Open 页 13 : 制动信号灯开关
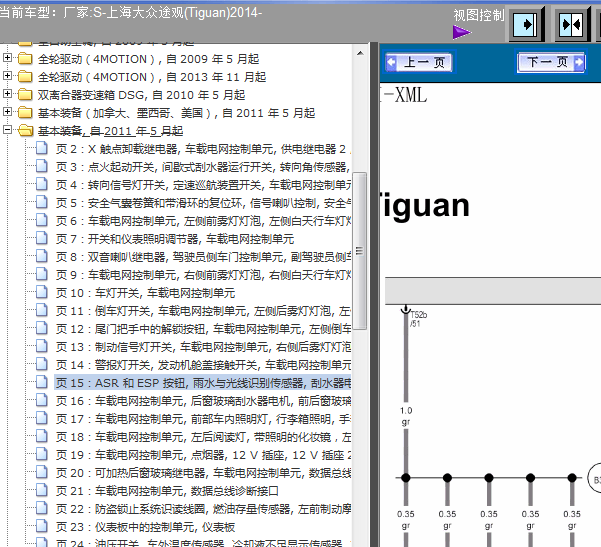Screen dimensions: 601x547 coord(203,347)
